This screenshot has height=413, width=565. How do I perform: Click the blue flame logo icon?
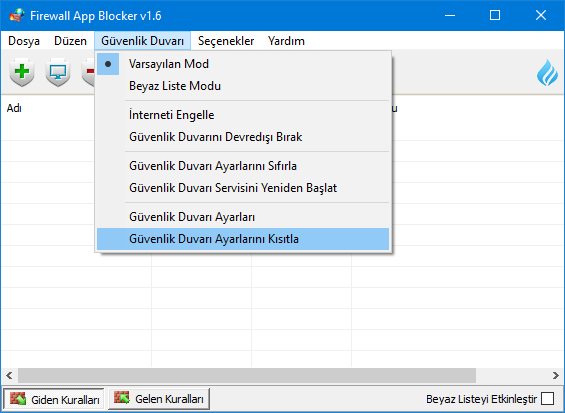(547, 72)
